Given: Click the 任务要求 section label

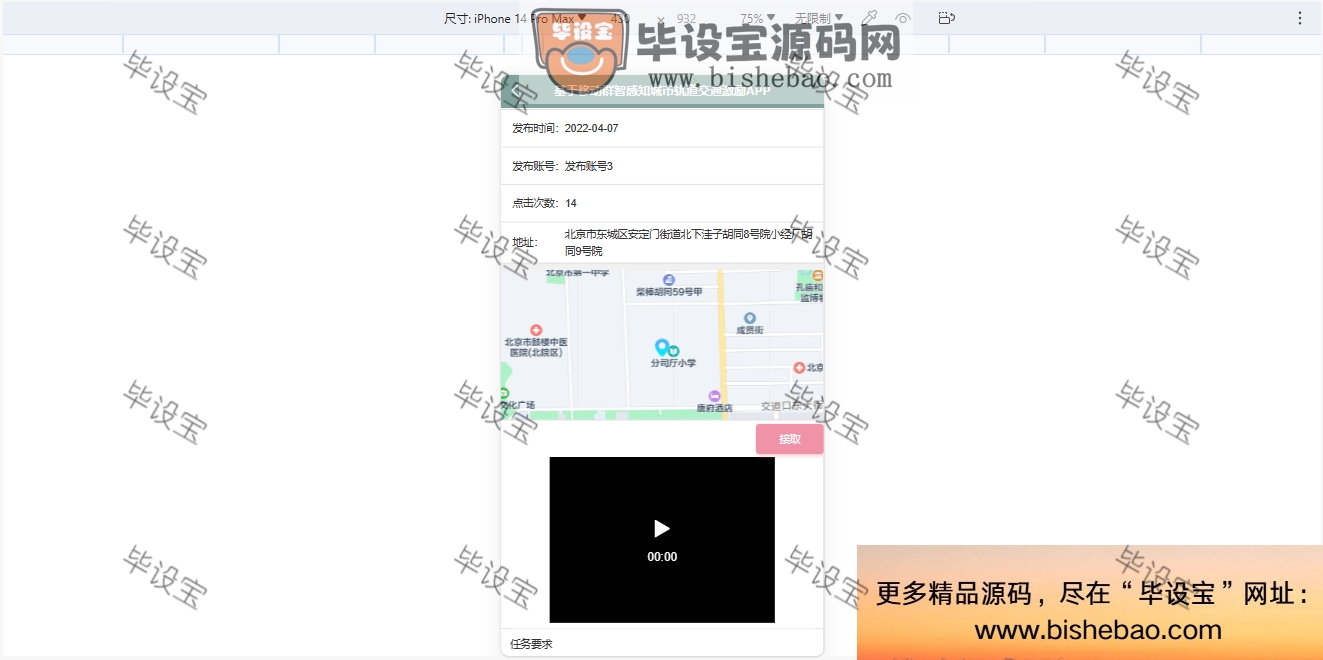Looking at the screenshot, I should tap(531, 644).
